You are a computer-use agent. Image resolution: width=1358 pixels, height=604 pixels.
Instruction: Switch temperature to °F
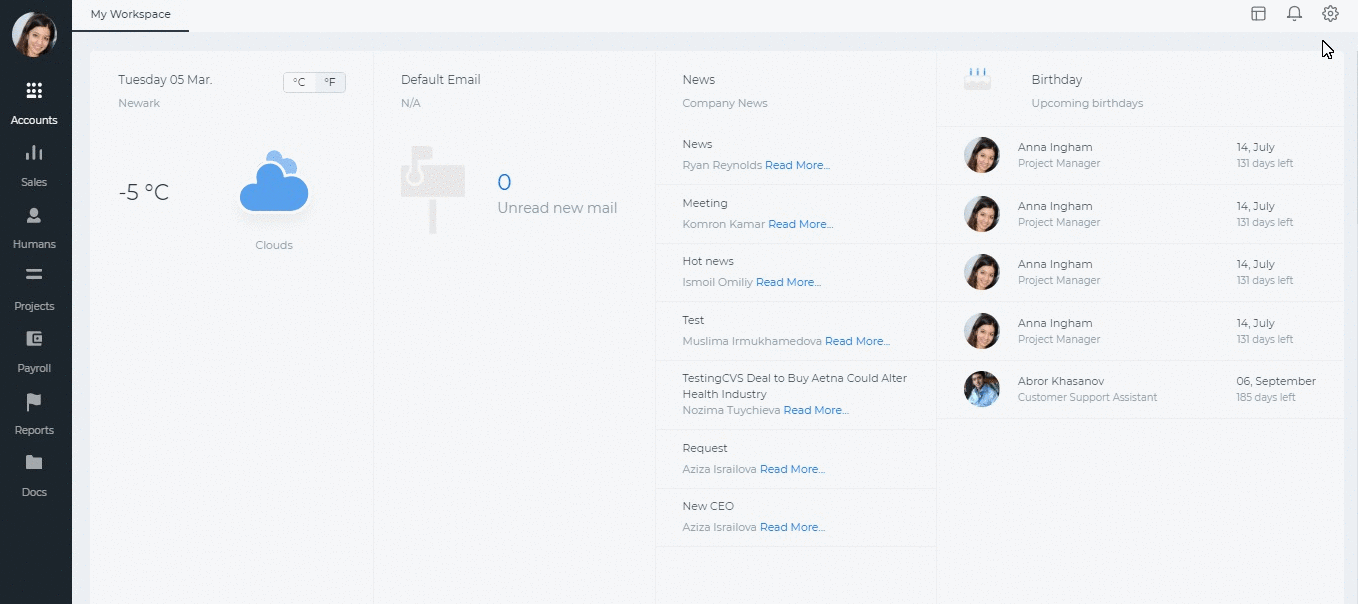click(330, 82)
